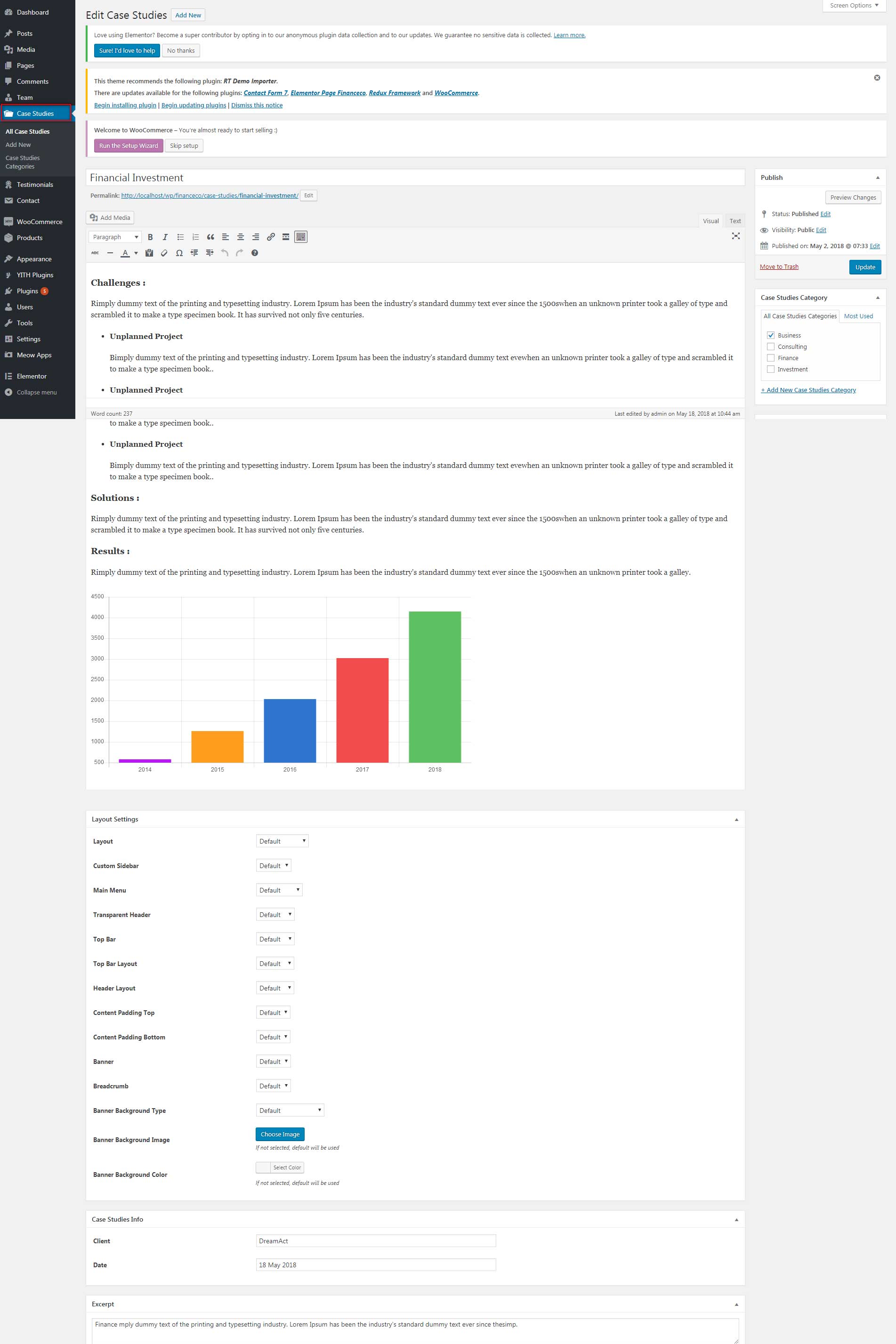
Task: Click the Update button
Action: tap(865, 267)
